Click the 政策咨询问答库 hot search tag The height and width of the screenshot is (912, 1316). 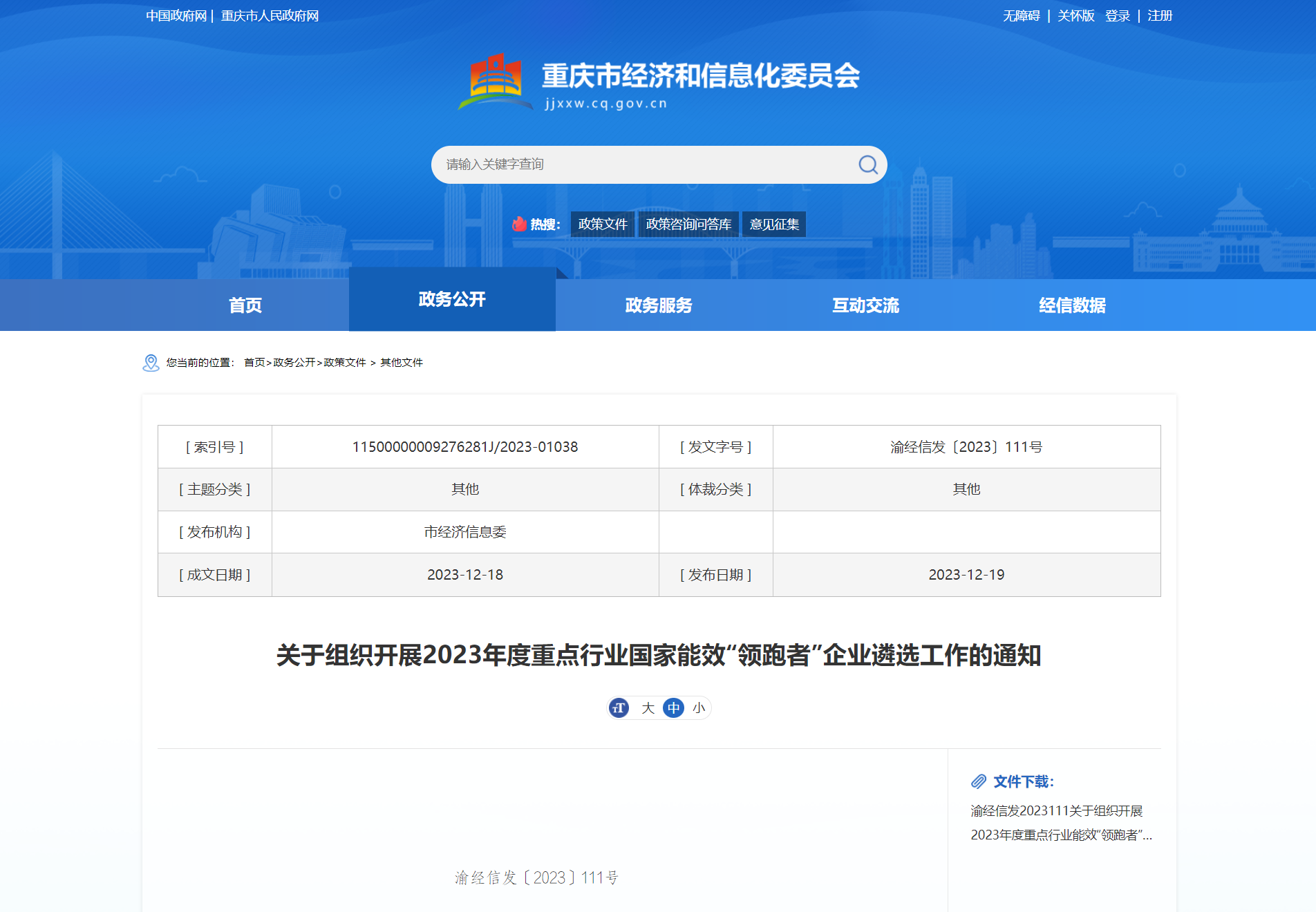click(x=688, y=225)
